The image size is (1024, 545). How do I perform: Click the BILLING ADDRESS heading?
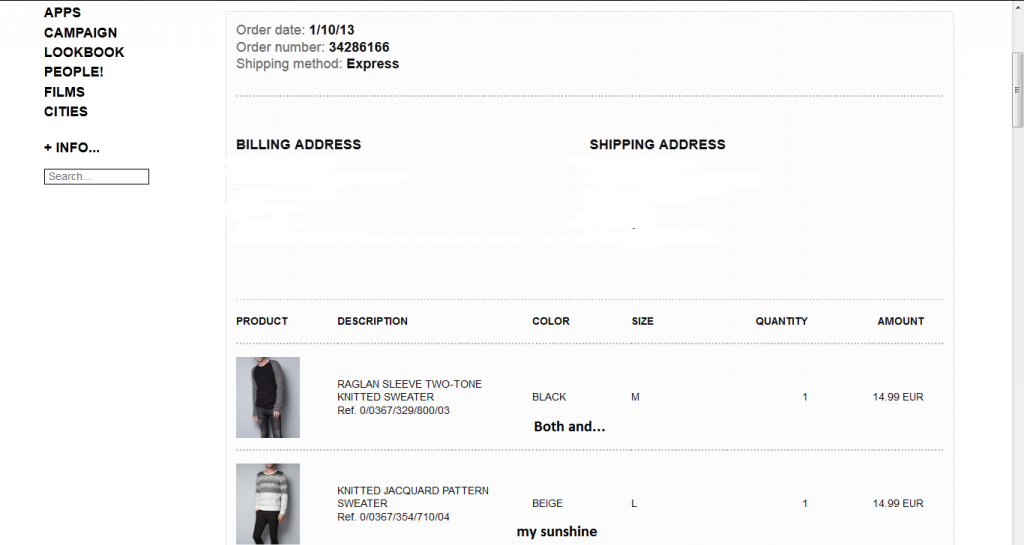(298, 145)
